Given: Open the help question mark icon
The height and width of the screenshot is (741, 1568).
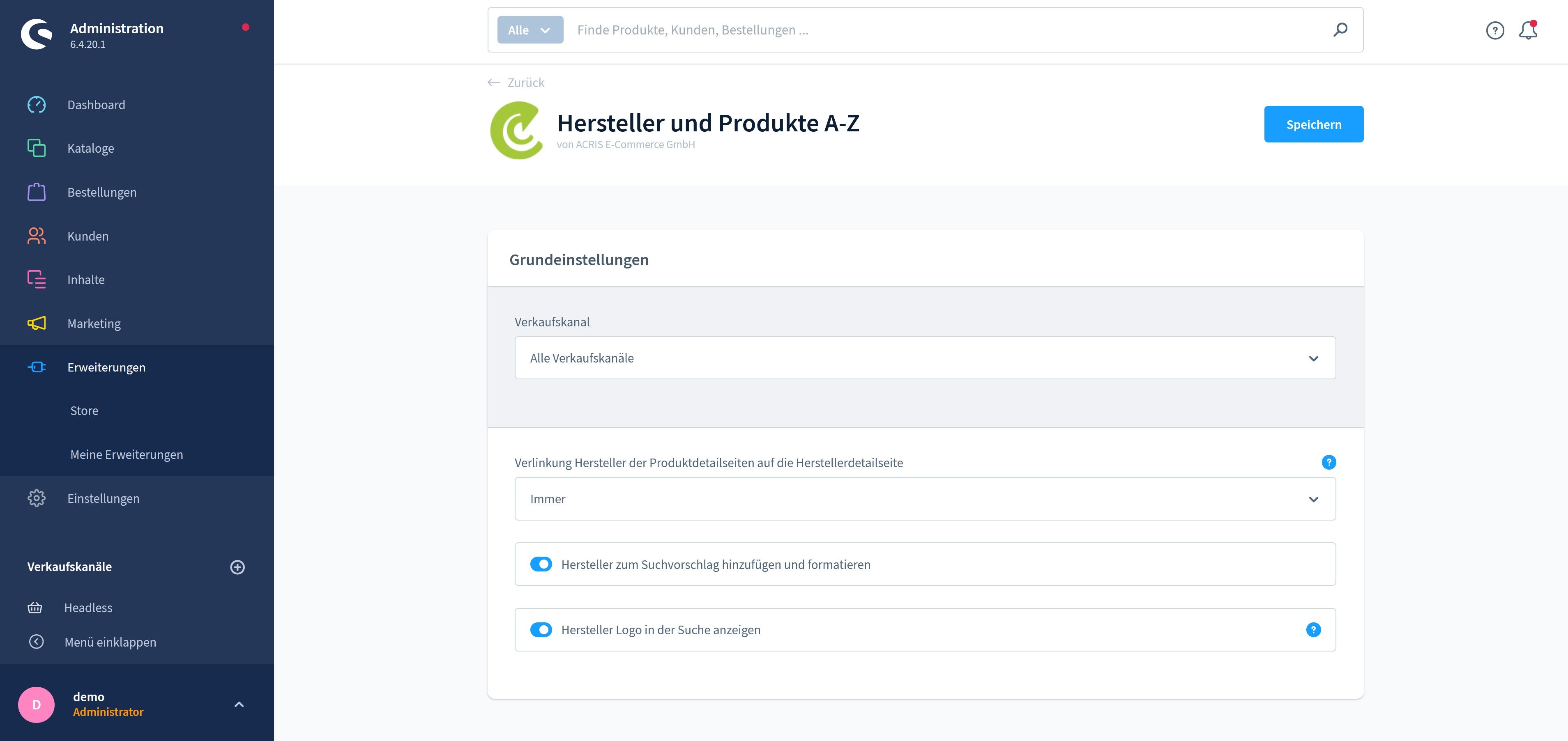Looking at the screenshot, I should [1495, 30].
